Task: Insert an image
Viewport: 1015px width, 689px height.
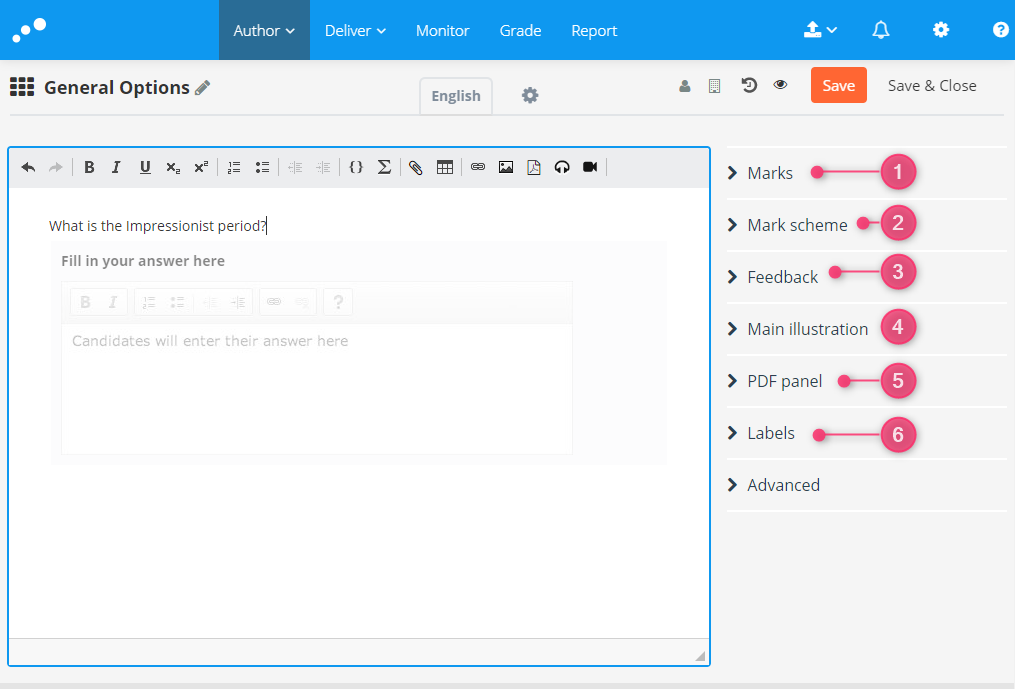Action: tap(506, 167)
